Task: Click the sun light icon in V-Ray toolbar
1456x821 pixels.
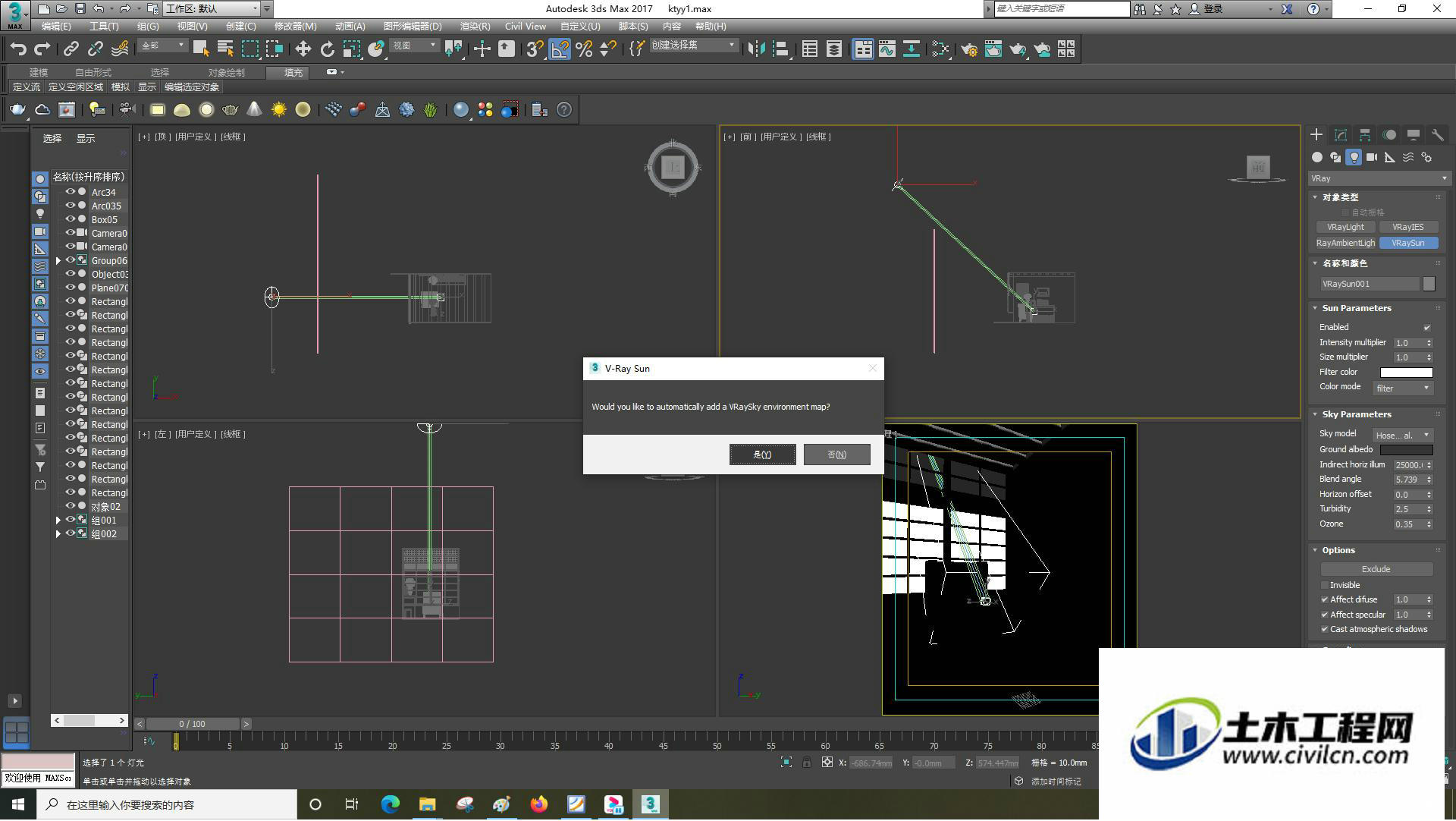Action: pos(279,110)
